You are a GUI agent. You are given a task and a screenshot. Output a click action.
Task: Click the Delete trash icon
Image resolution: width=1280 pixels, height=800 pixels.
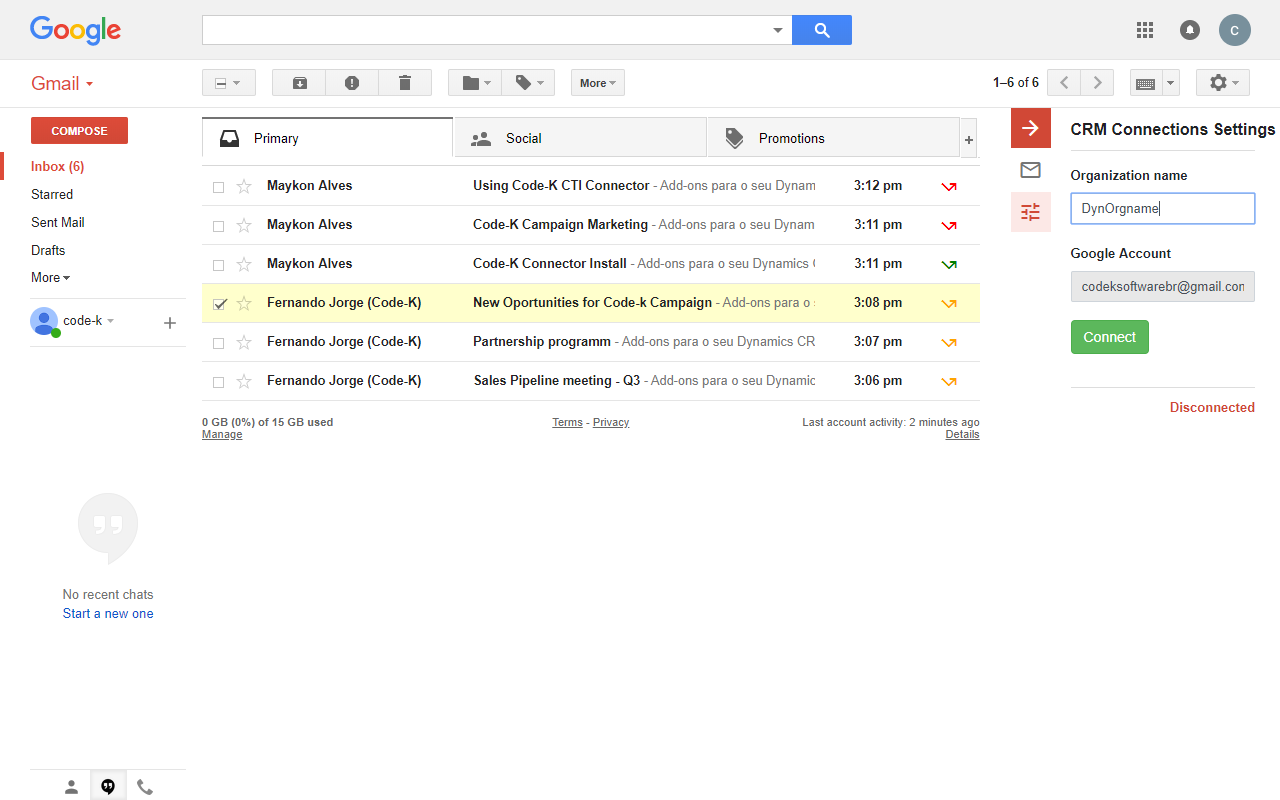point(405,83)
